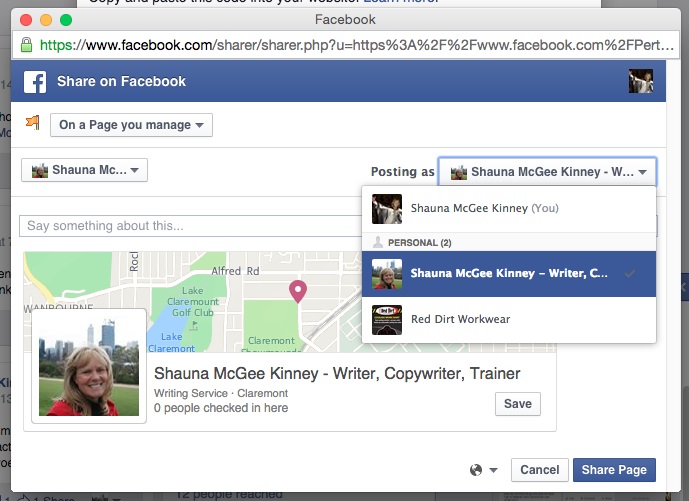Image resolution: width=689 pixels, height=501 pixels.
Task: Click 'Lake Claremont Golf Club' label on map
Action: coord(193,301)
